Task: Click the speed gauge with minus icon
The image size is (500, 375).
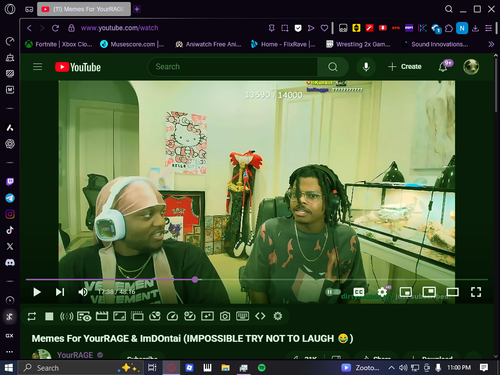Action: pos(155,316)
